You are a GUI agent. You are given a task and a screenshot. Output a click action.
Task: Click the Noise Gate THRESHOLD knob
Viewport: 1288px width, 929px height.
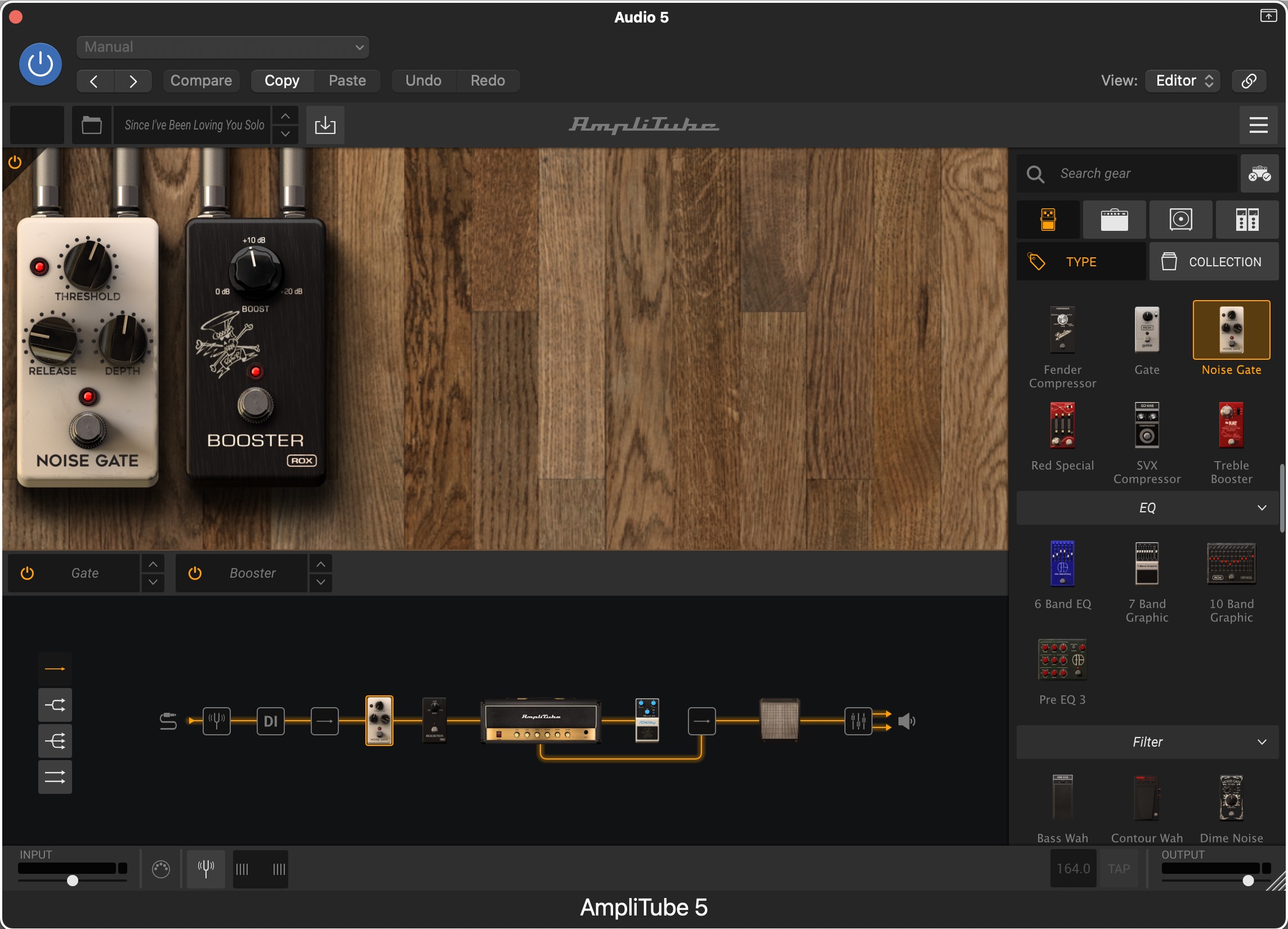(88, 265)
